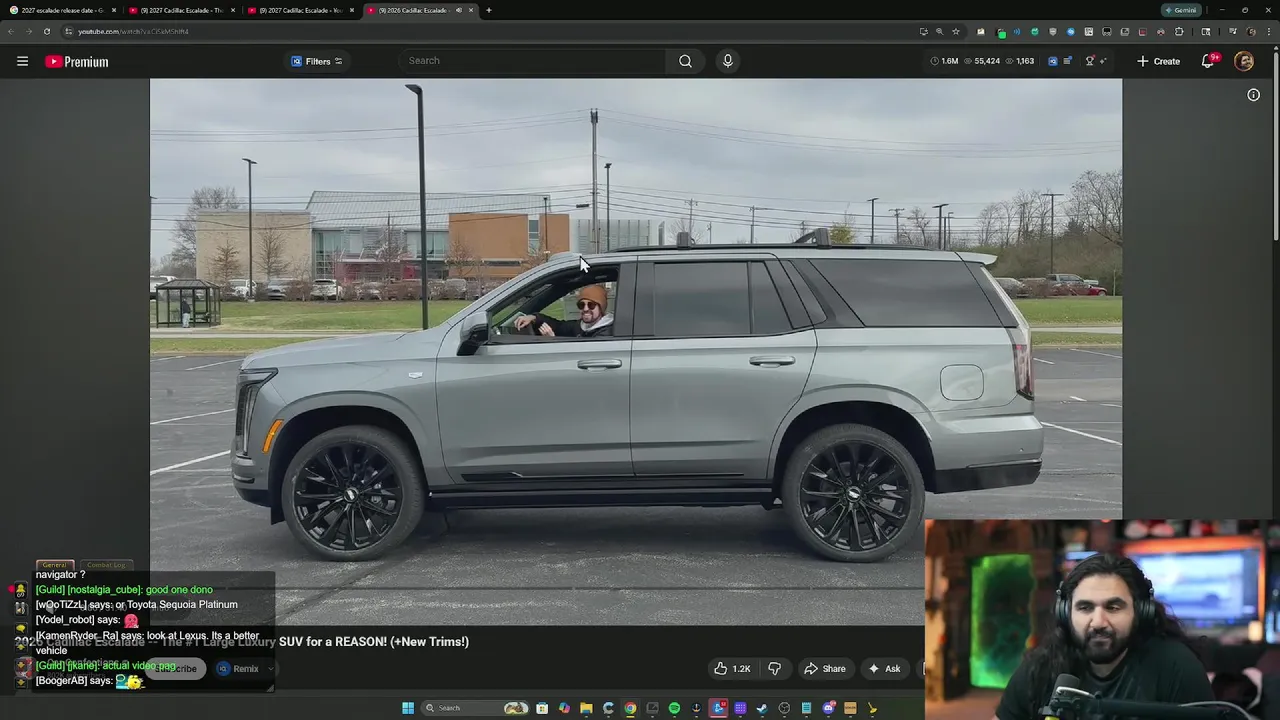The width and height of the screenshot is (1280, 720).
Task: Click the blue IQ extension icon in header
Action: click(x=1053, y=61)
